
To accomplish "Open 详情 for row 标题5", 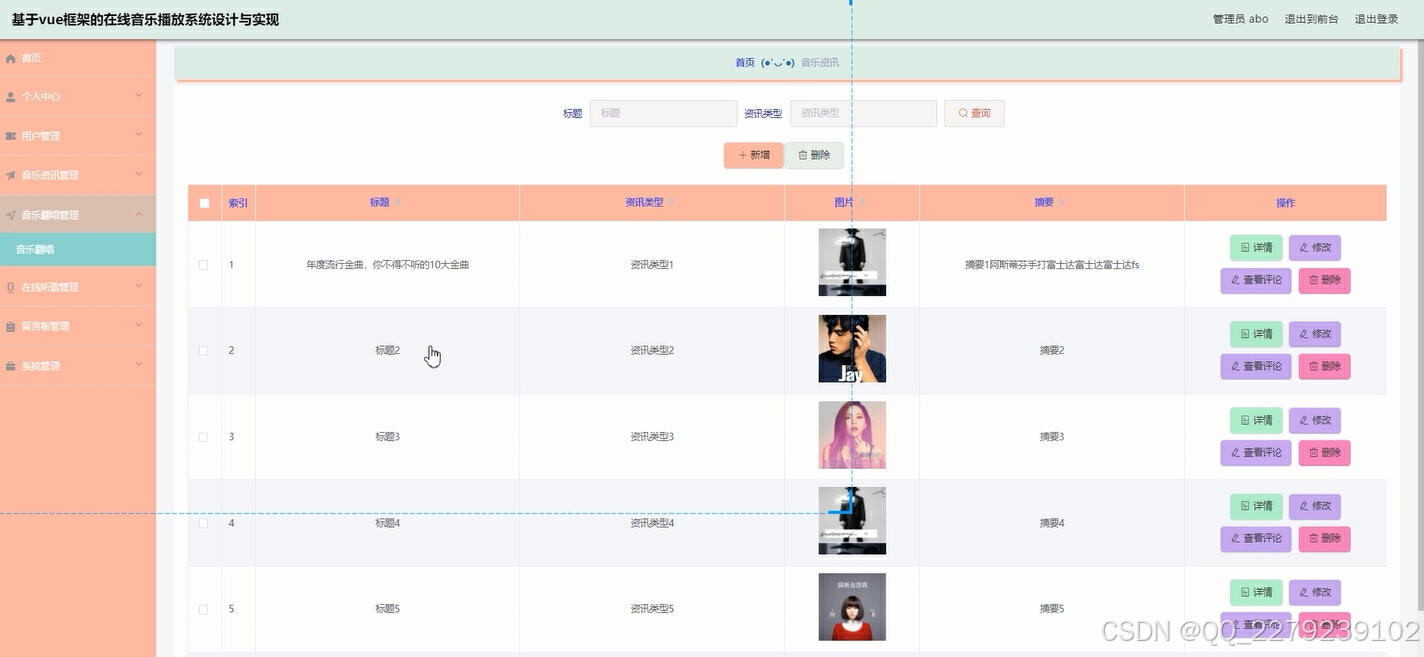I will pos(1256,592).
